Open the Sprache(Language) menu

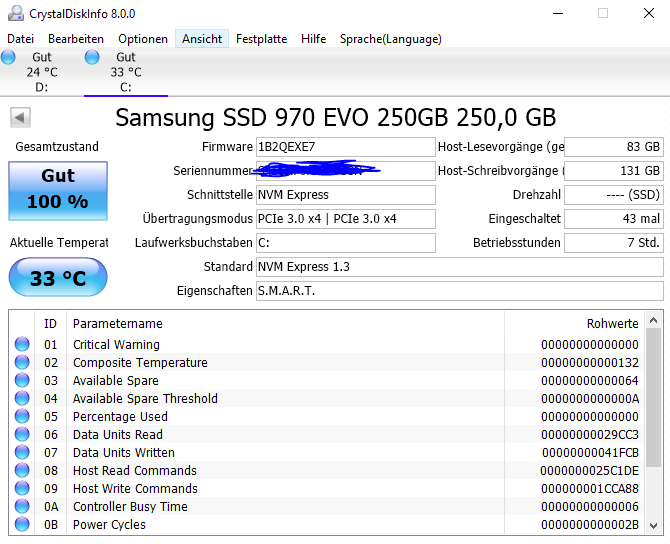[x=391, y=39]
